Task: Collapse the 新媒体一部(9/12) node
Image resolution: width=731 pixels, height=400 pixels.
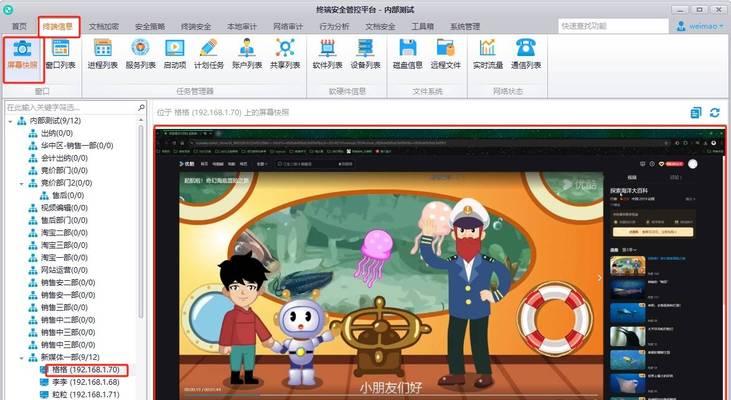Action: click(x=21, y=358)
